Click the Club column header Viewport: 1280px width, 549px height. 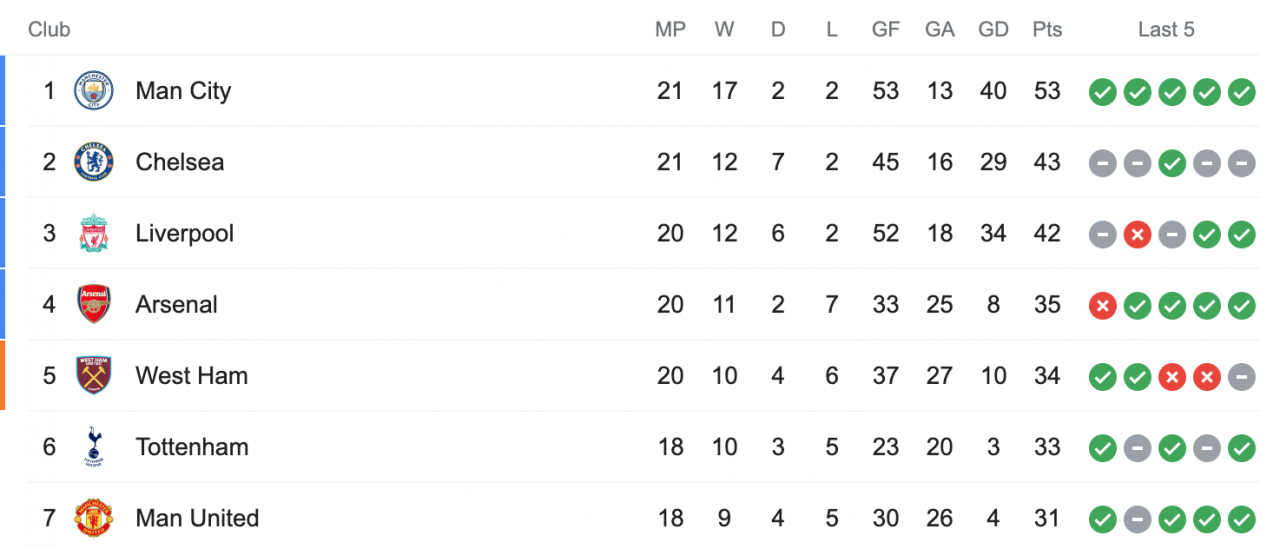(x=49, y=30)
